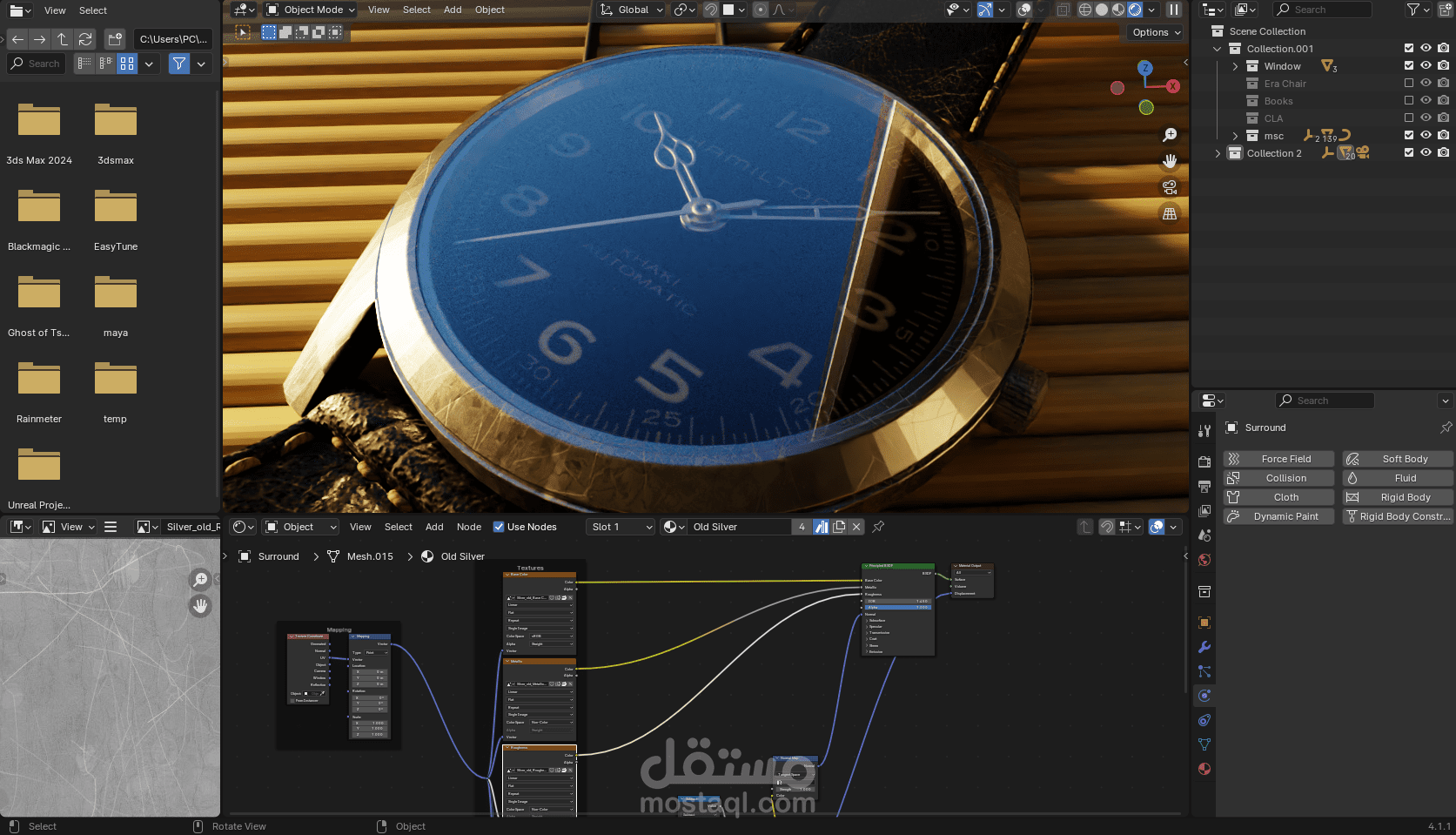
Task: Open the node editor Node menu
Action: click(469, 527)
